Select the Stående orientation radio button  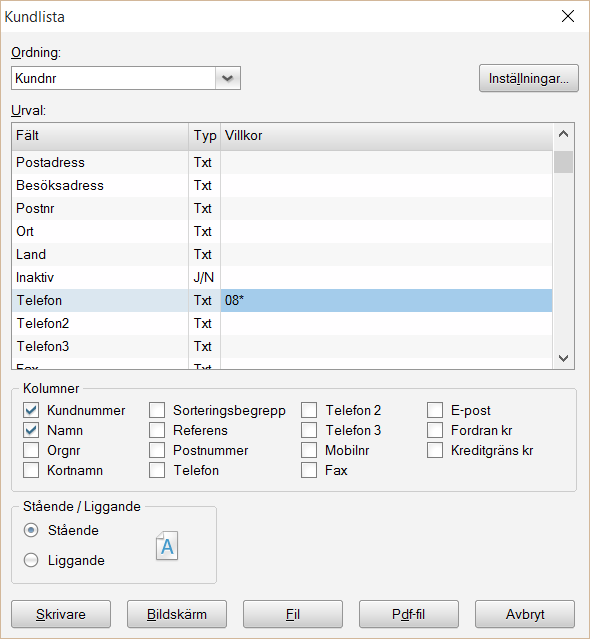(x=31, y=530)
